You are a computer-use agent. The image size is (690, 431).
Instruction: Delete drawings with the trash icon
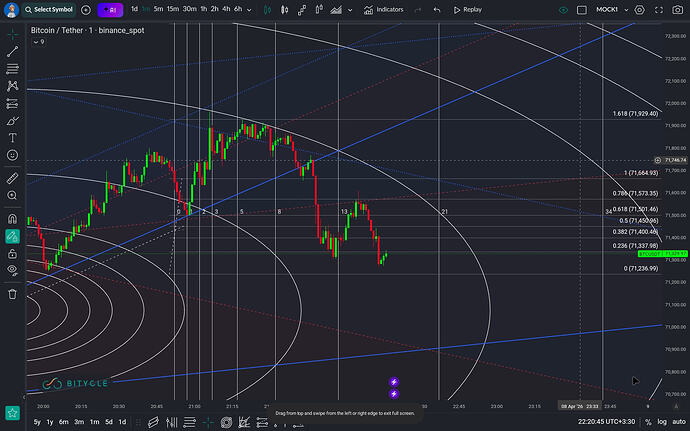click(12, 294)
